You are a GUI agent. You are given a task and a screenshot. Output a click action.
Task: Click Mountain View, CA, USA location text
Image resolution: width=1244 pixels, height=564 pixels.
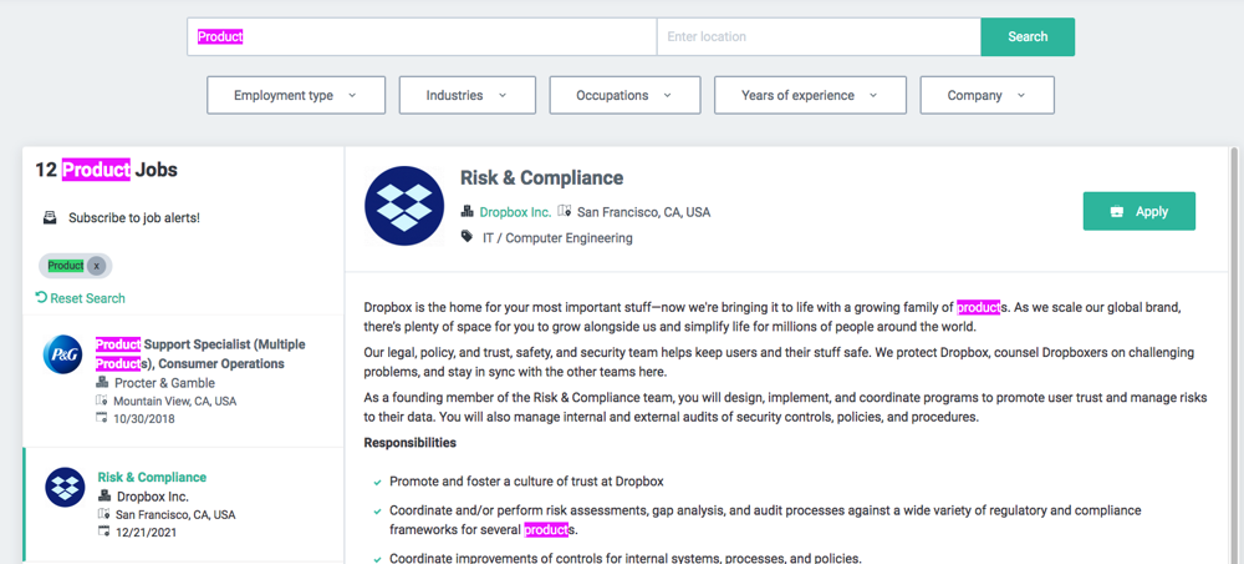tap(175, 401)
